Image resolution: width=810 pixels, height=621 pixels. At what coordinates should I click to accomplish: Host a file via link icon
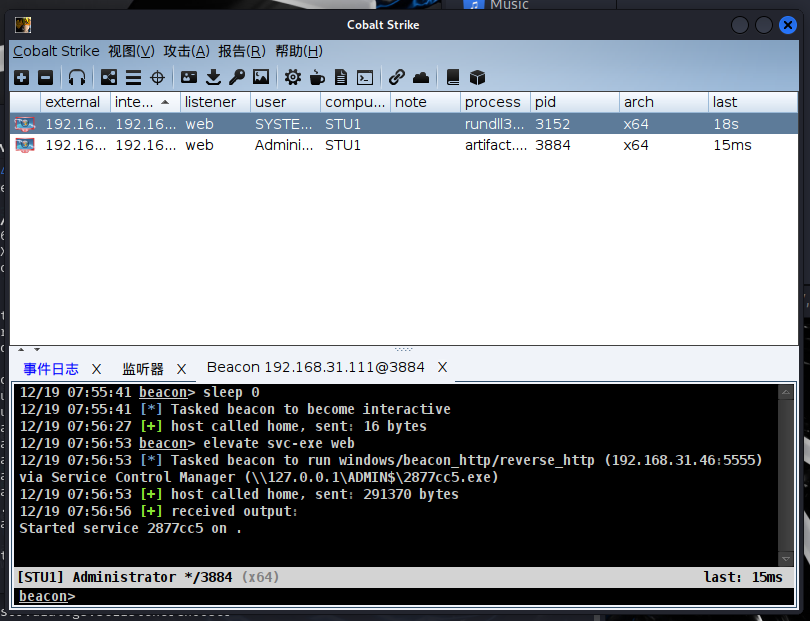click(x=397, y=77)
